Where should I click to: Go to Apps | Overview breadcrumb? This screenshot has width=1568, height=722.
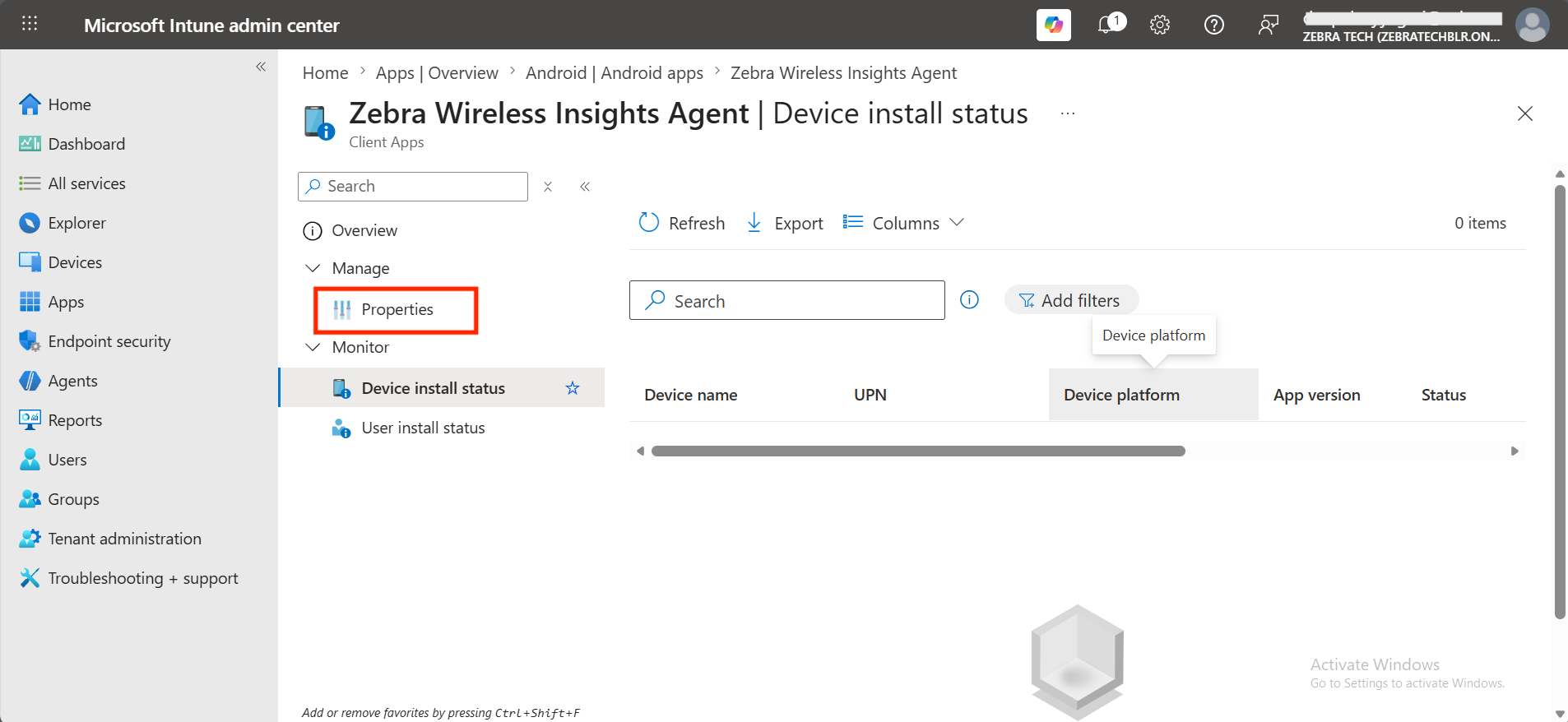pos(437,73)
